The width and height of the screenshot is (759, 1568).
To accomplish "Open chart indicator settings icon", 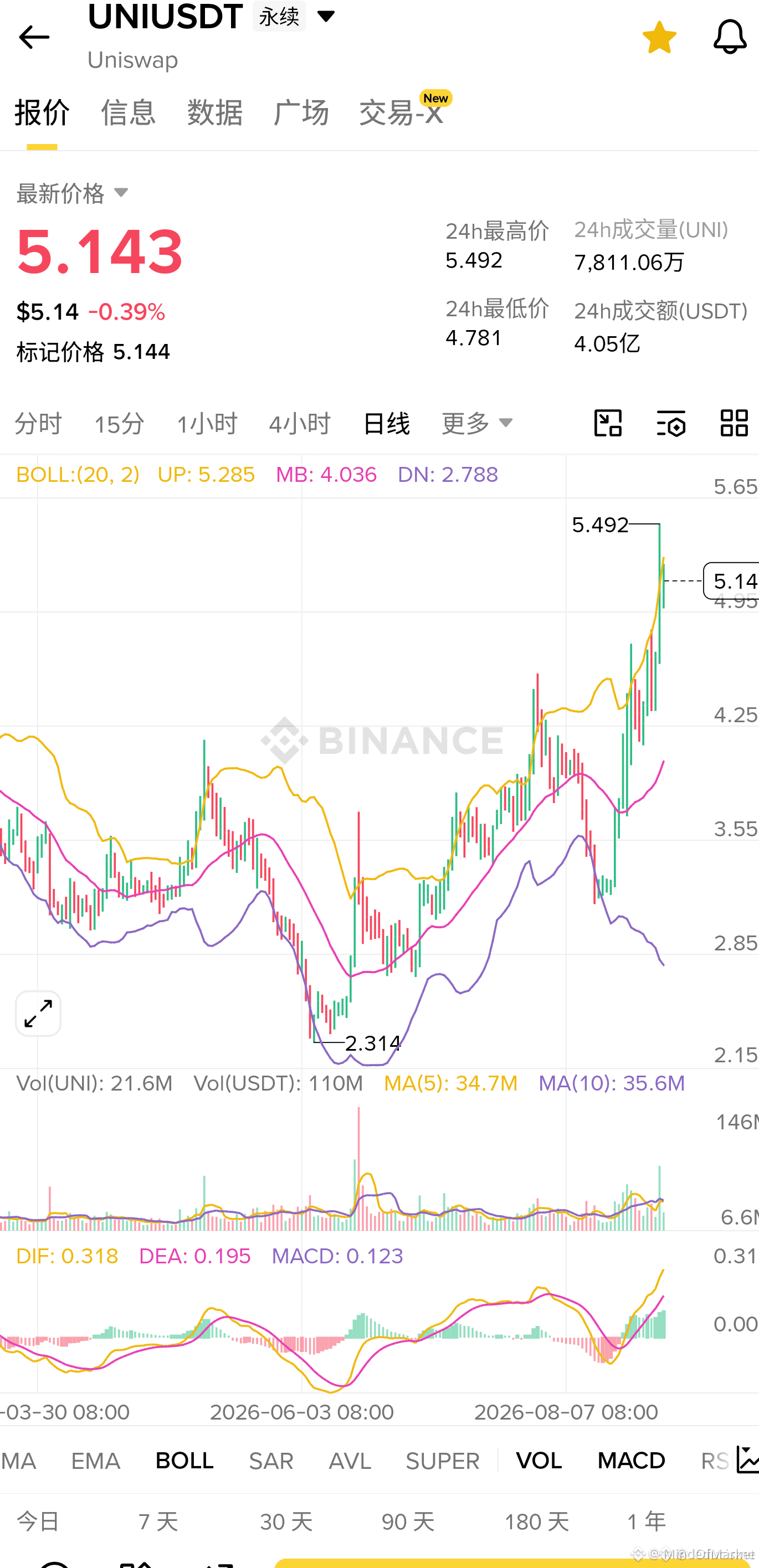I will pyautogui.click(x=671, y=423).
